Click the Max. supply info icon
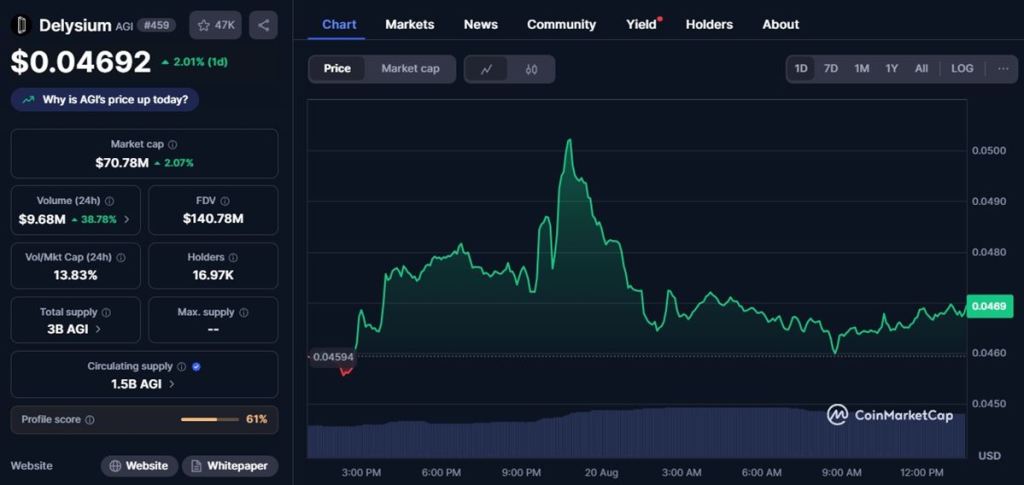Viewport: 1024px width, 485px height. pyautogui.click(x=244, y=313)
